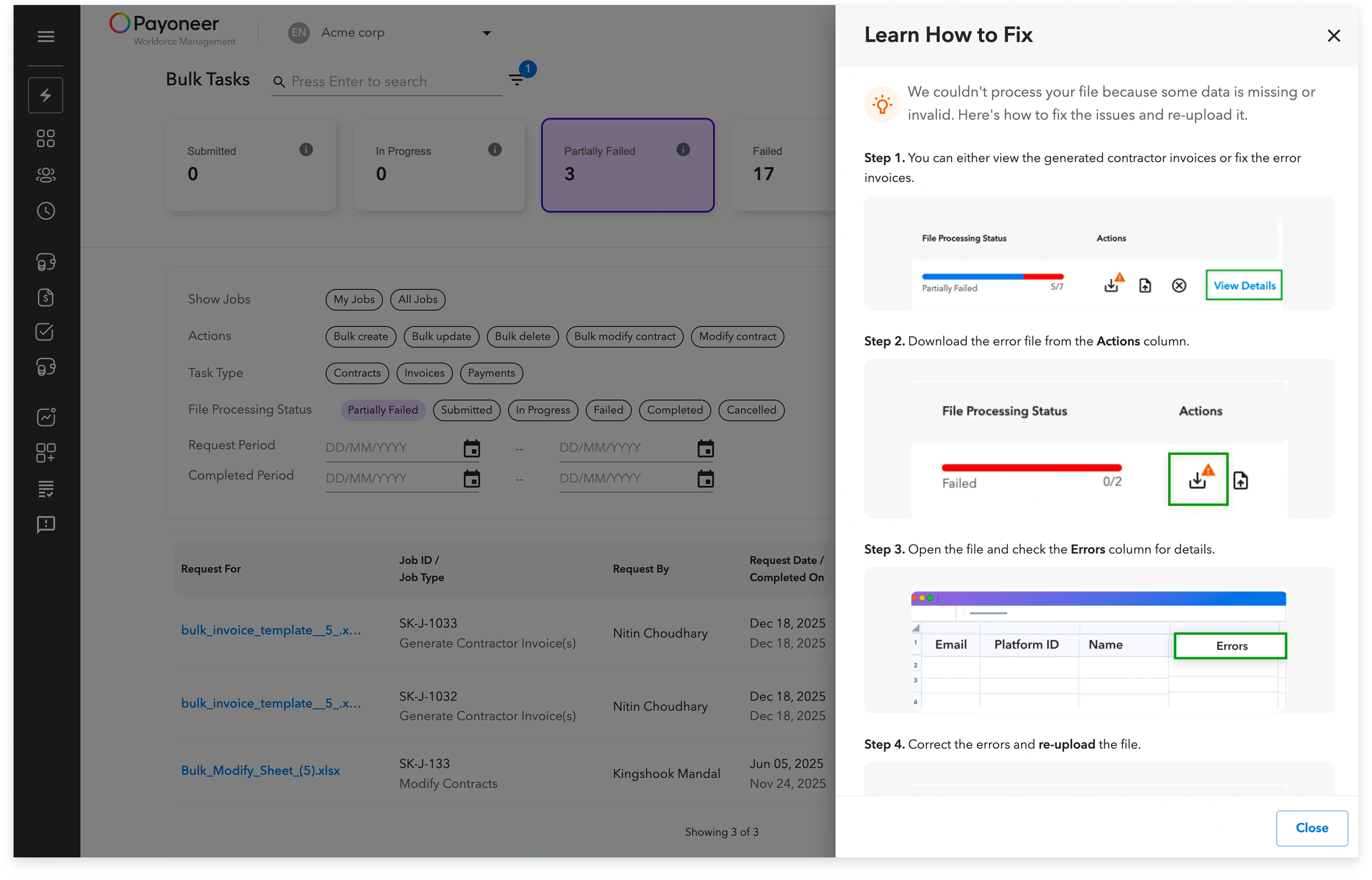
Task: Open the people group sidebar icon
Action: pyautogui.click(x=46, y=175)
